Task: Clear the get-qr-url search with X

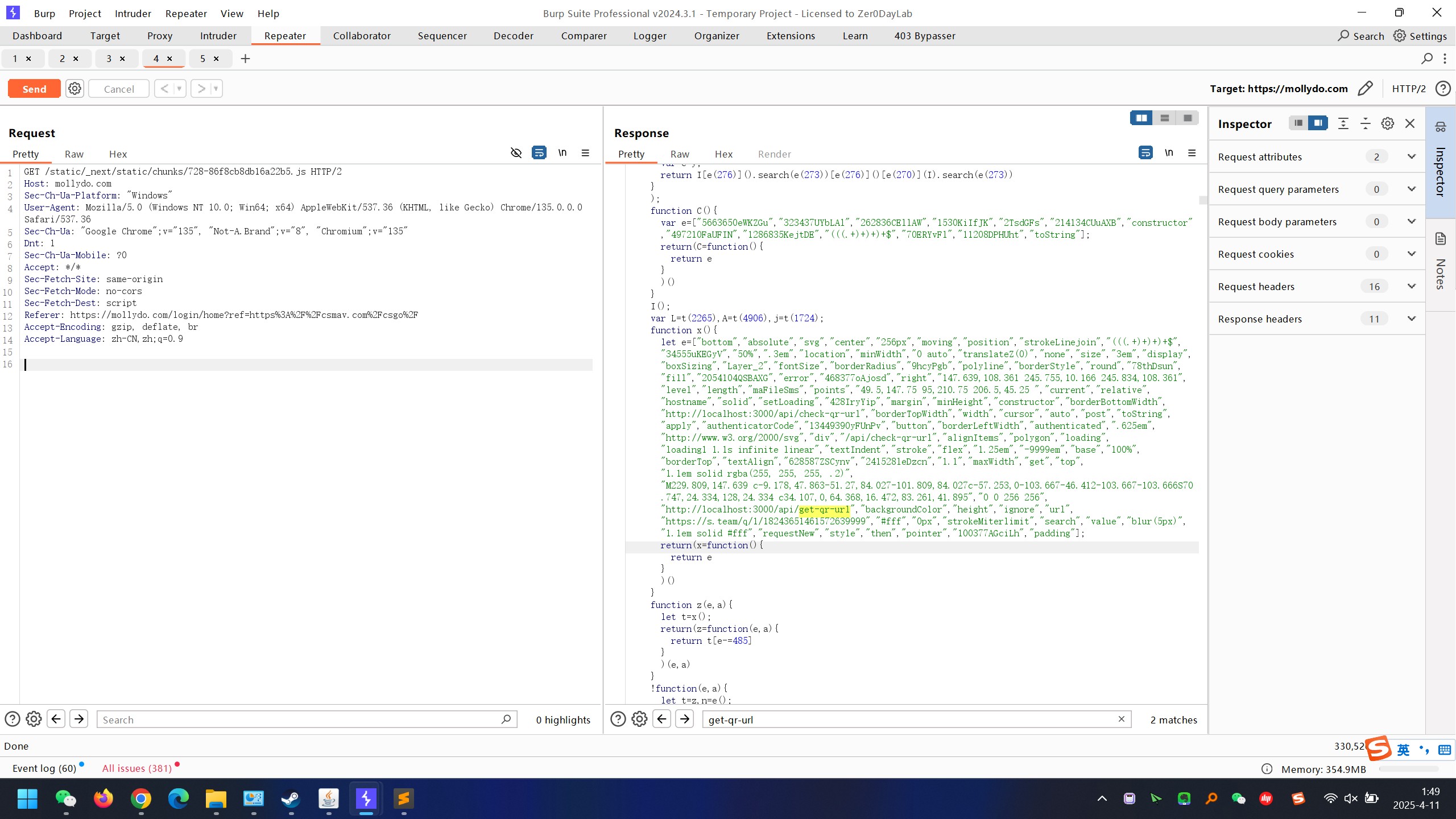Action: [1121, 719]
